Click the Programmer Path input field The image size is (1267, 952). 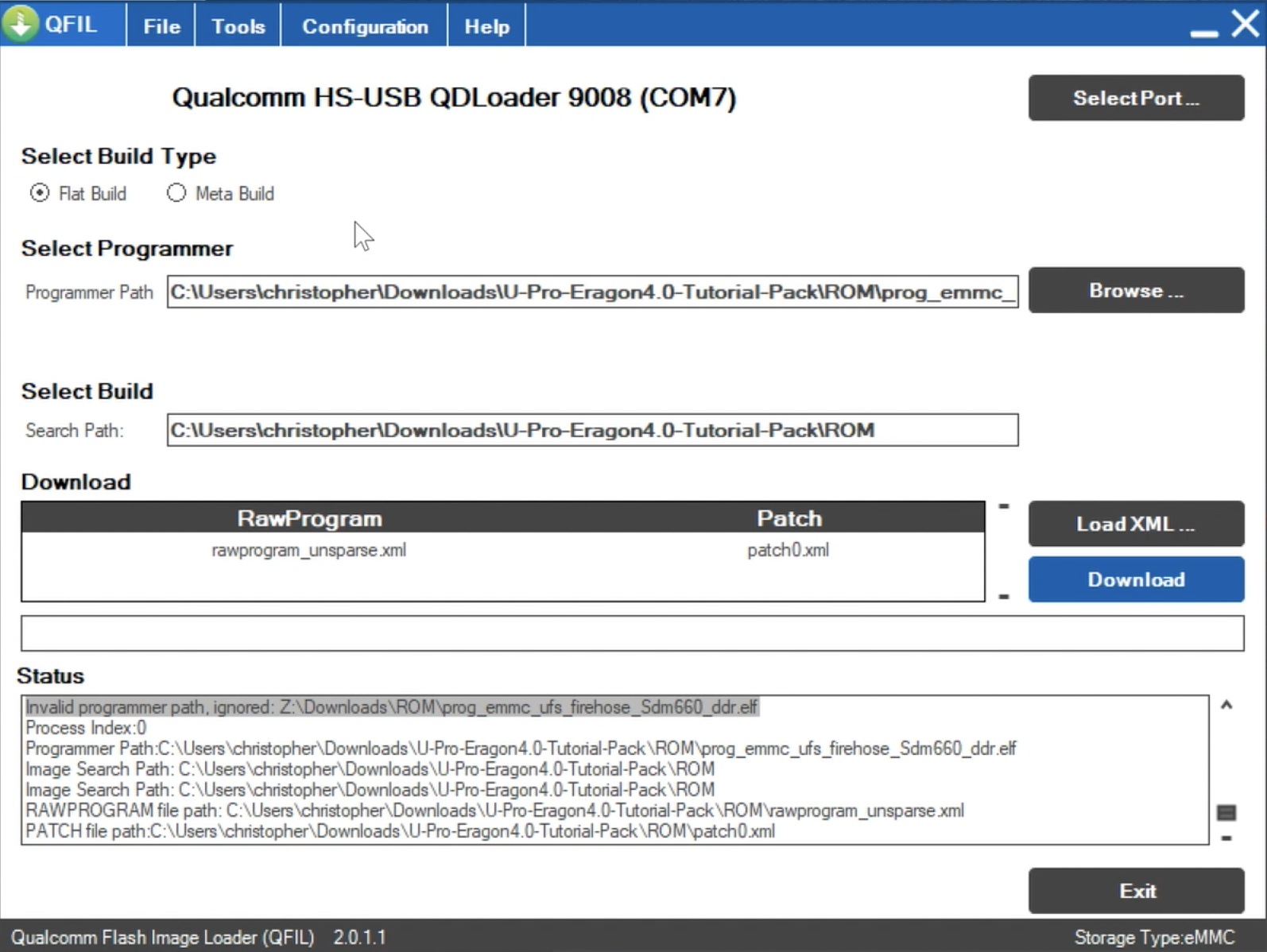(592, 292)
